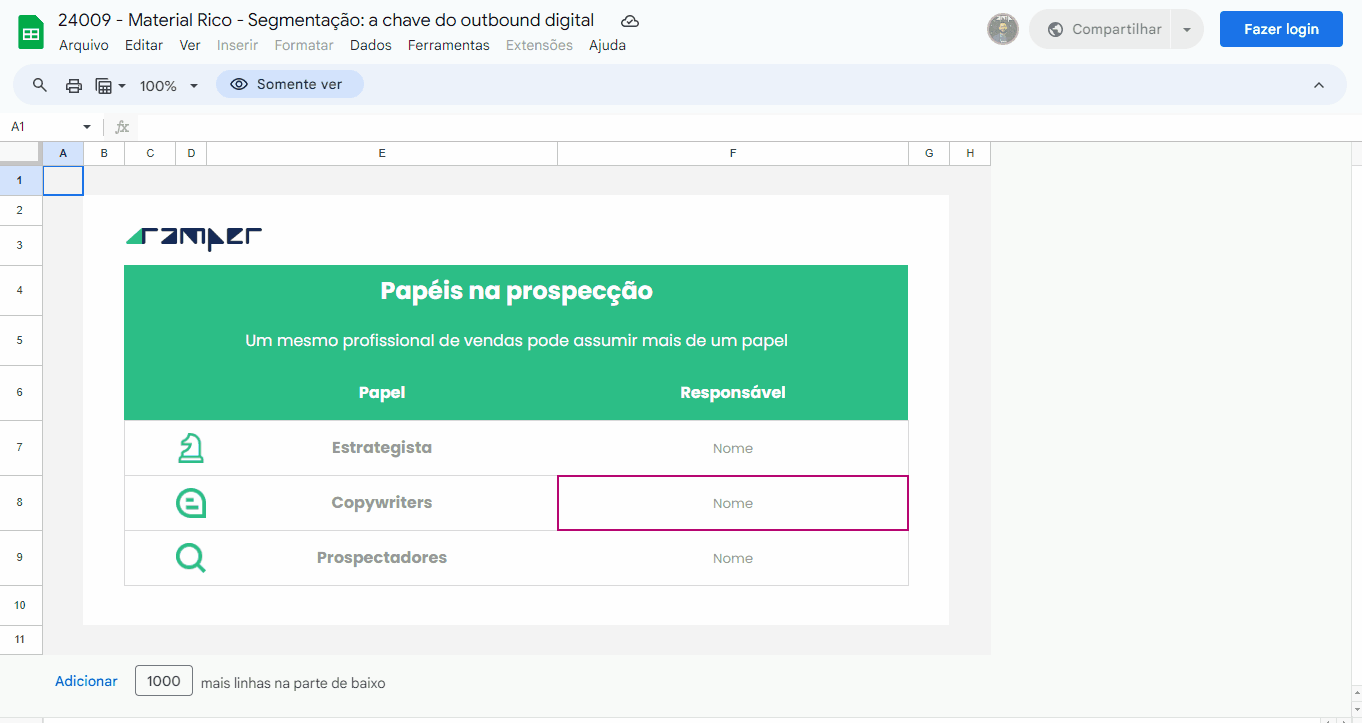Open the 100% zoom dropdown
The image size is (1362, 723).
click(168, 86)
